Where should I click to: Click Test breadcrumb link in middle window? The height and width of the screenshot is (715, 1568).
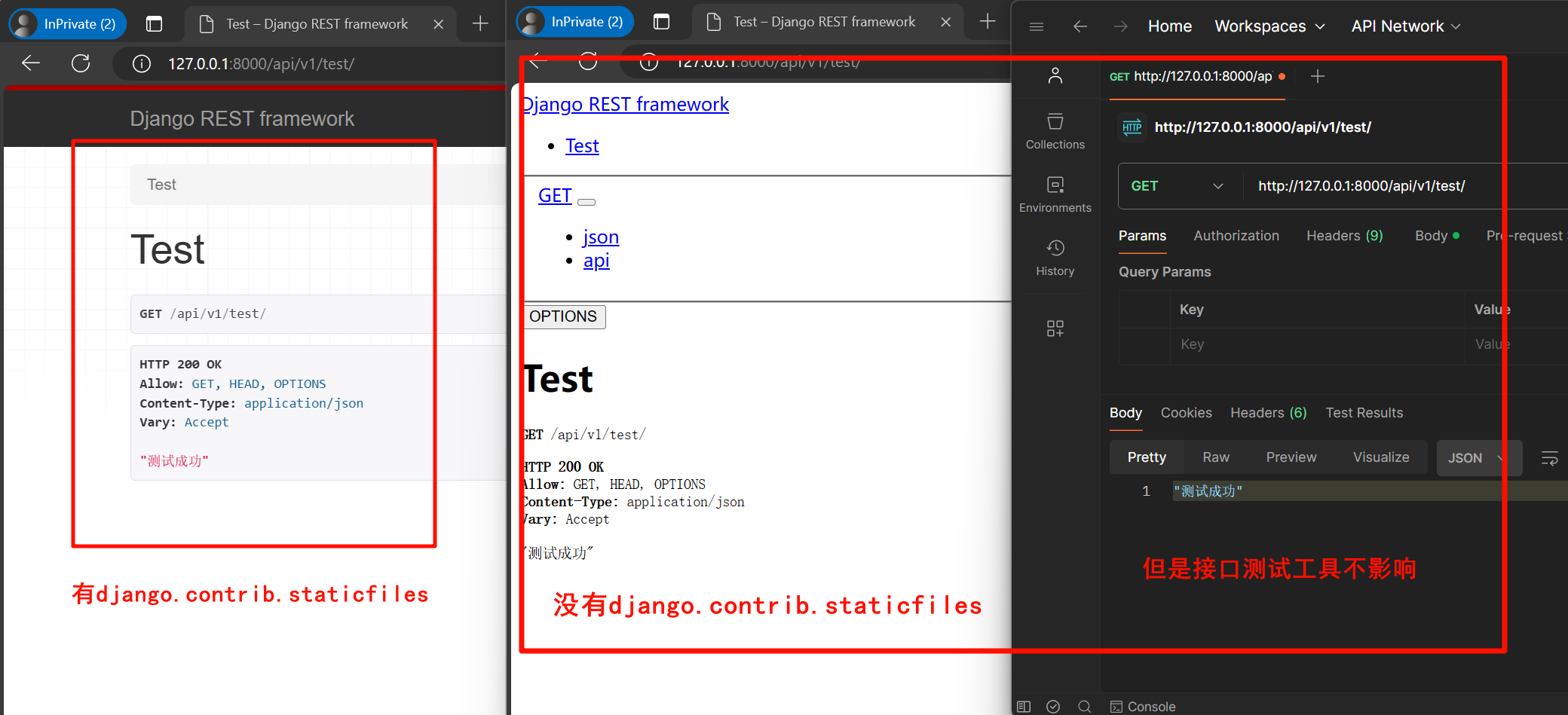pyautogui.click(x=582, y=145)
